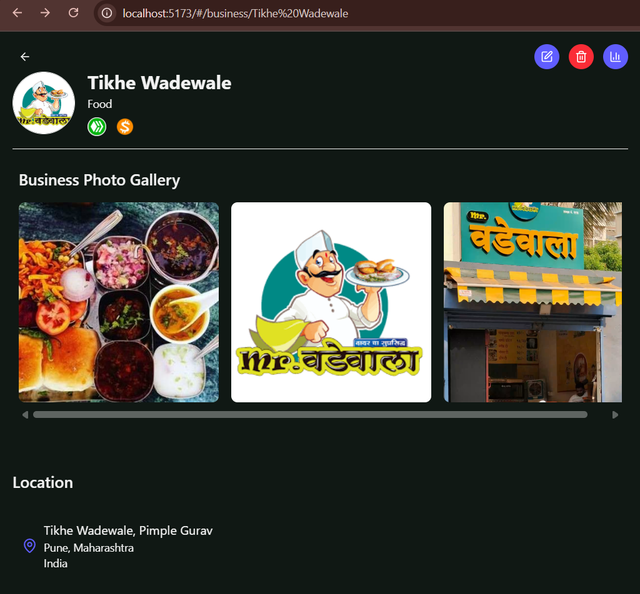Image resolution: width=640 pixels, height=594 pixels.
Task: Click gallery scrollbar right arrow
Action: 615,415
